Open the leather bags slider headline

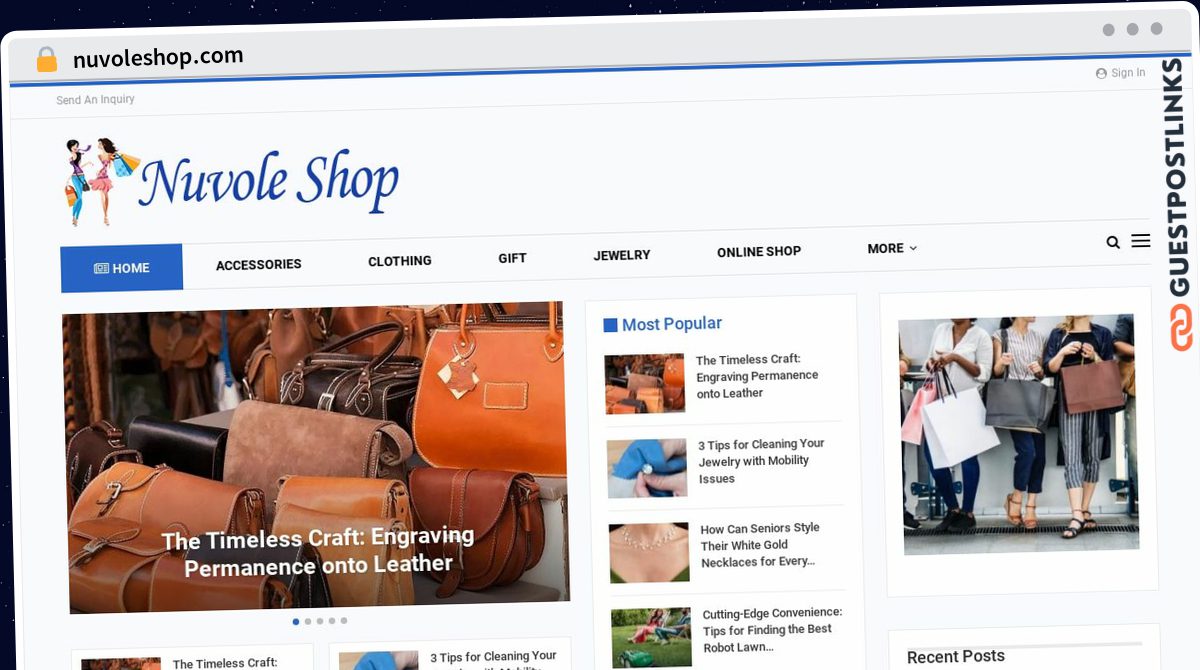(x=318, y=552)
